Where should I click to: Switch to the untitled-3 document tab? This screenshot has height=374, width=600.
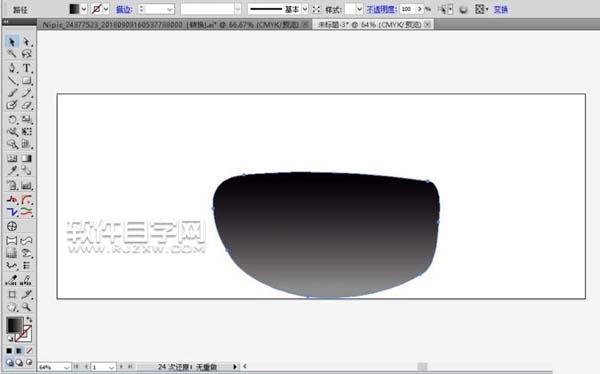[x=370, y=24]
